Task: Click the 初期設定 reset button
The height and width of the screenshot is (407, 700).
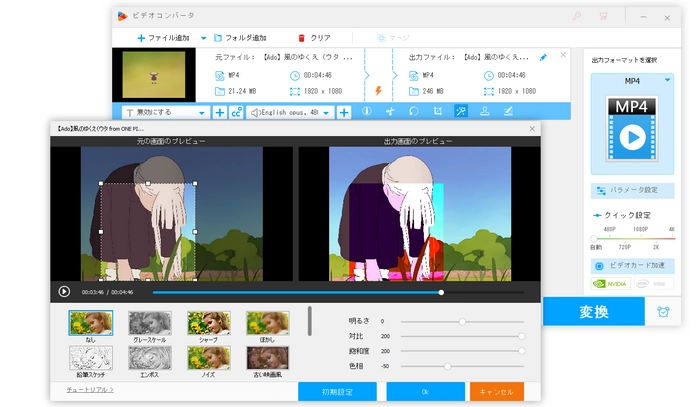Action: 338,391
